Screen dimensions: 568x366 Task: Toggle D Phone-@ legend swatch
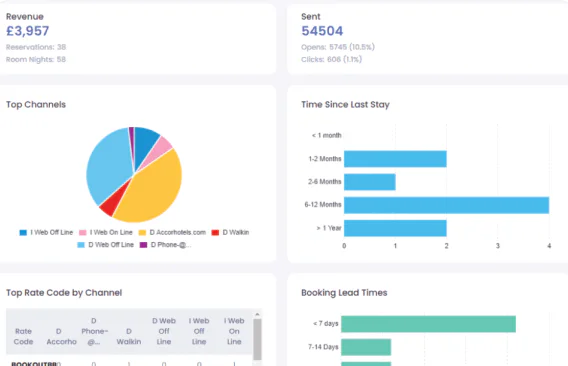[x=143, y=245]
